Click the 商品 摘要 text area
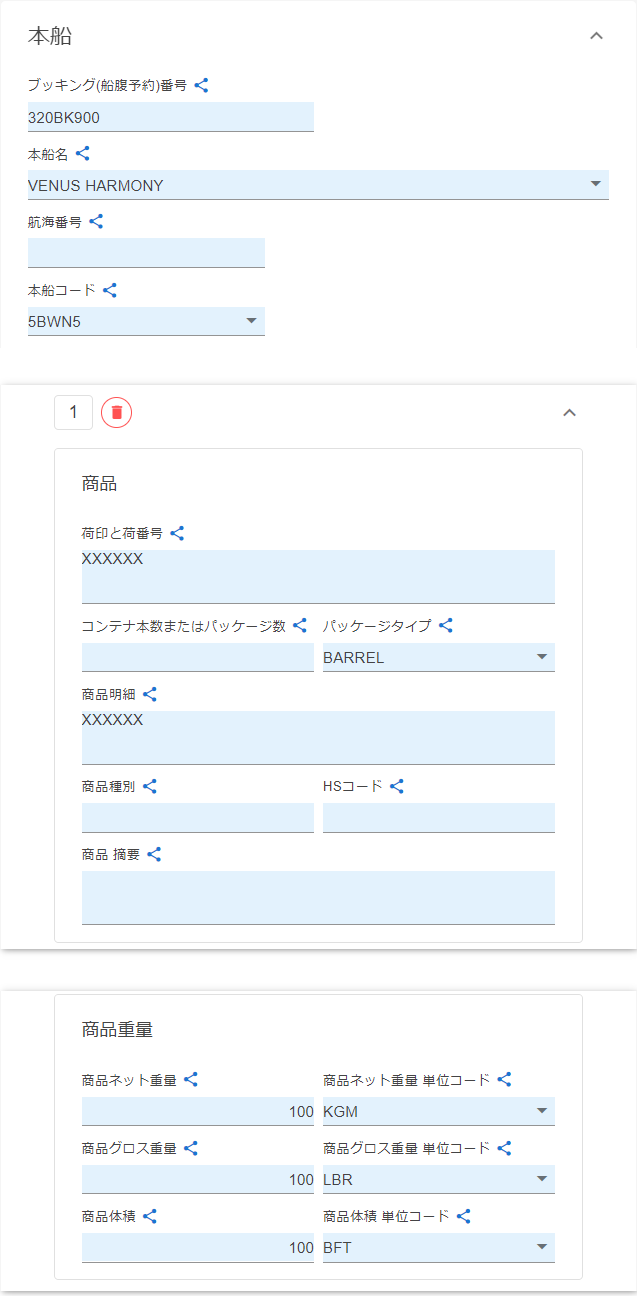637x1296 pixels. coord(318,897)
